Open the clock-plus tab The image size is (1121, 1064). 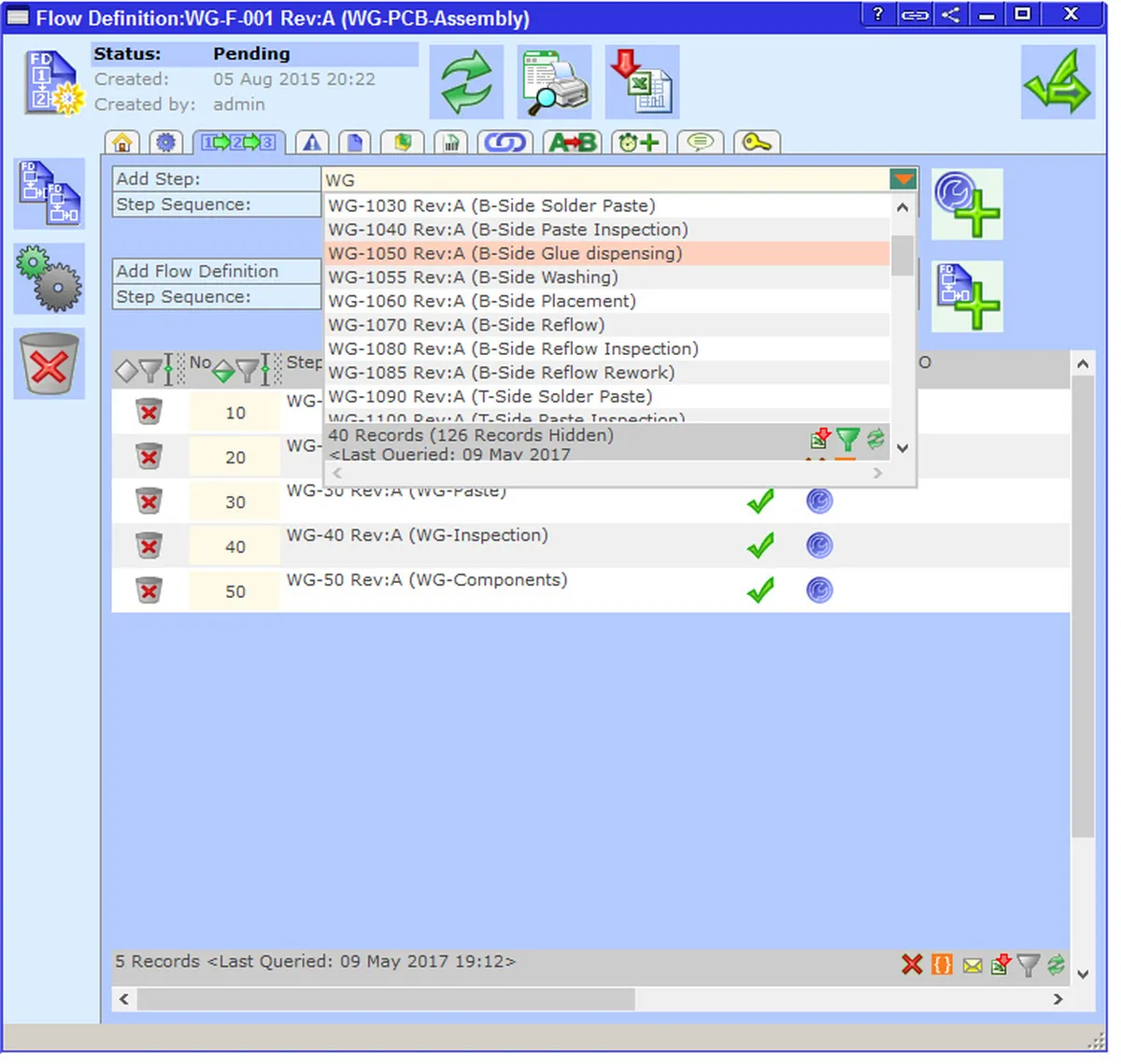pyautogui.click(x=640, y=143)
